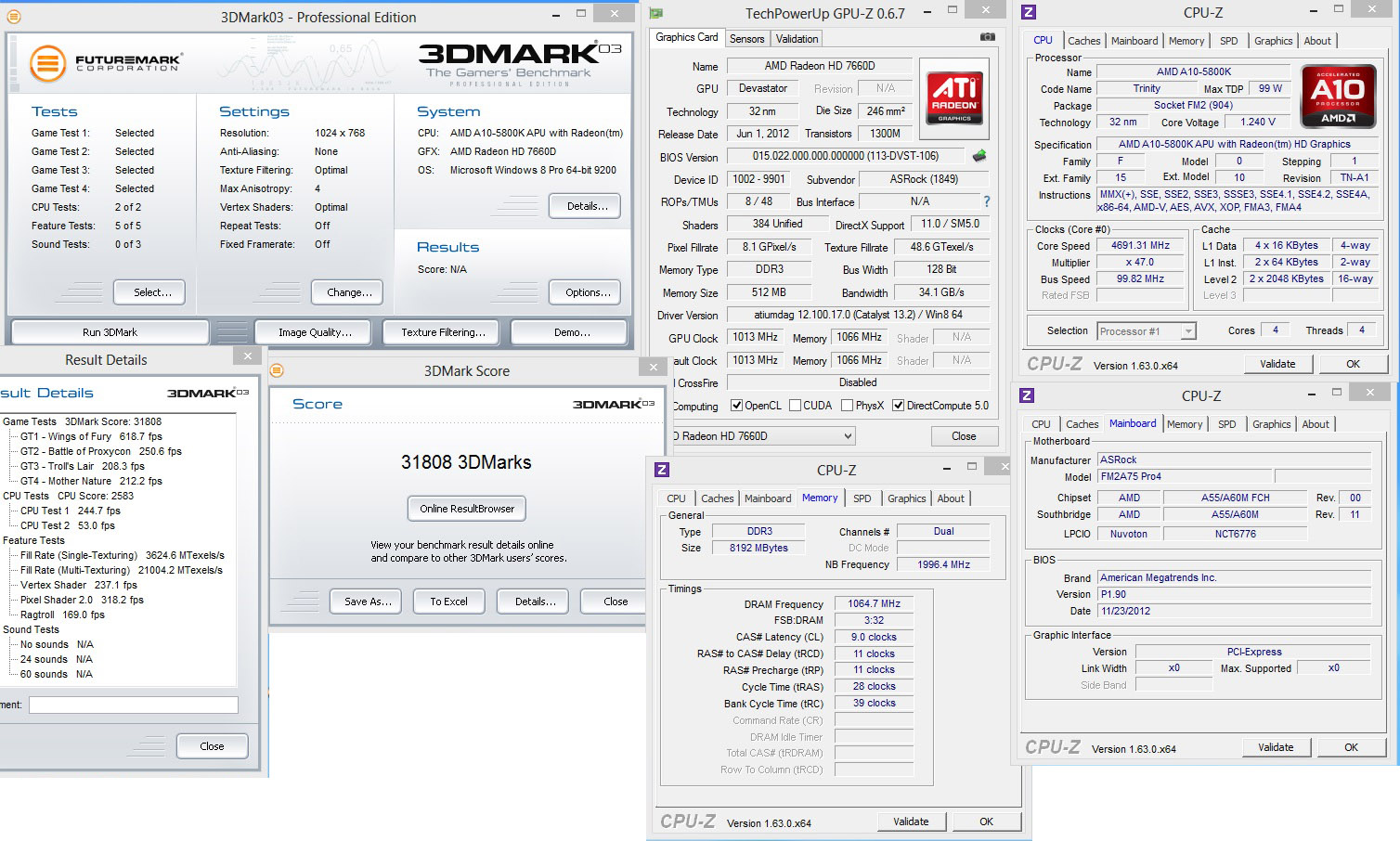1400x841 pixels.
Task: Click the Bus Interface question mark icon
Action: point(987,201)
